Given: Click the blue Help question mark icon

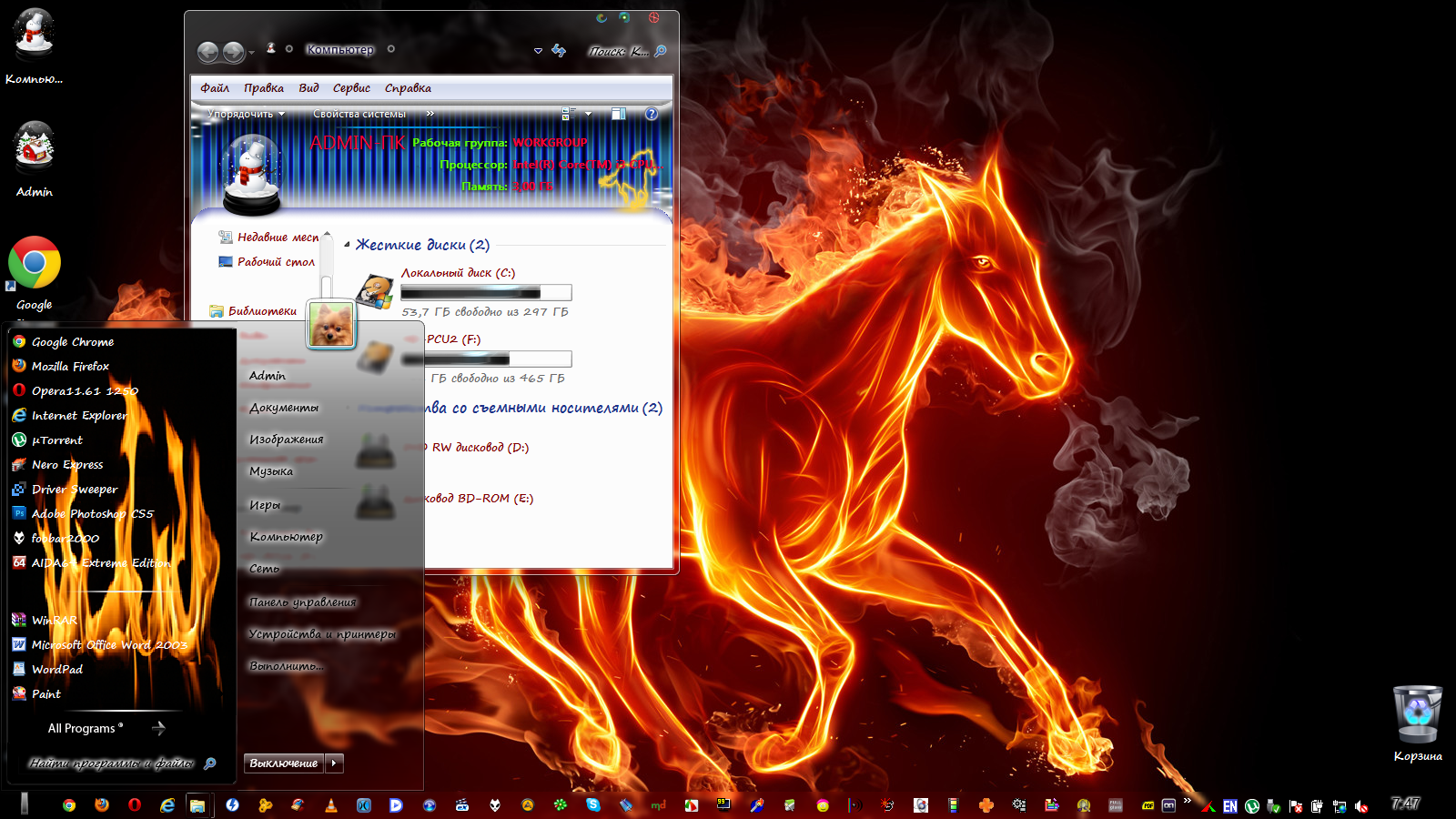Looking at the screenshot, I should tap(652, 114).
